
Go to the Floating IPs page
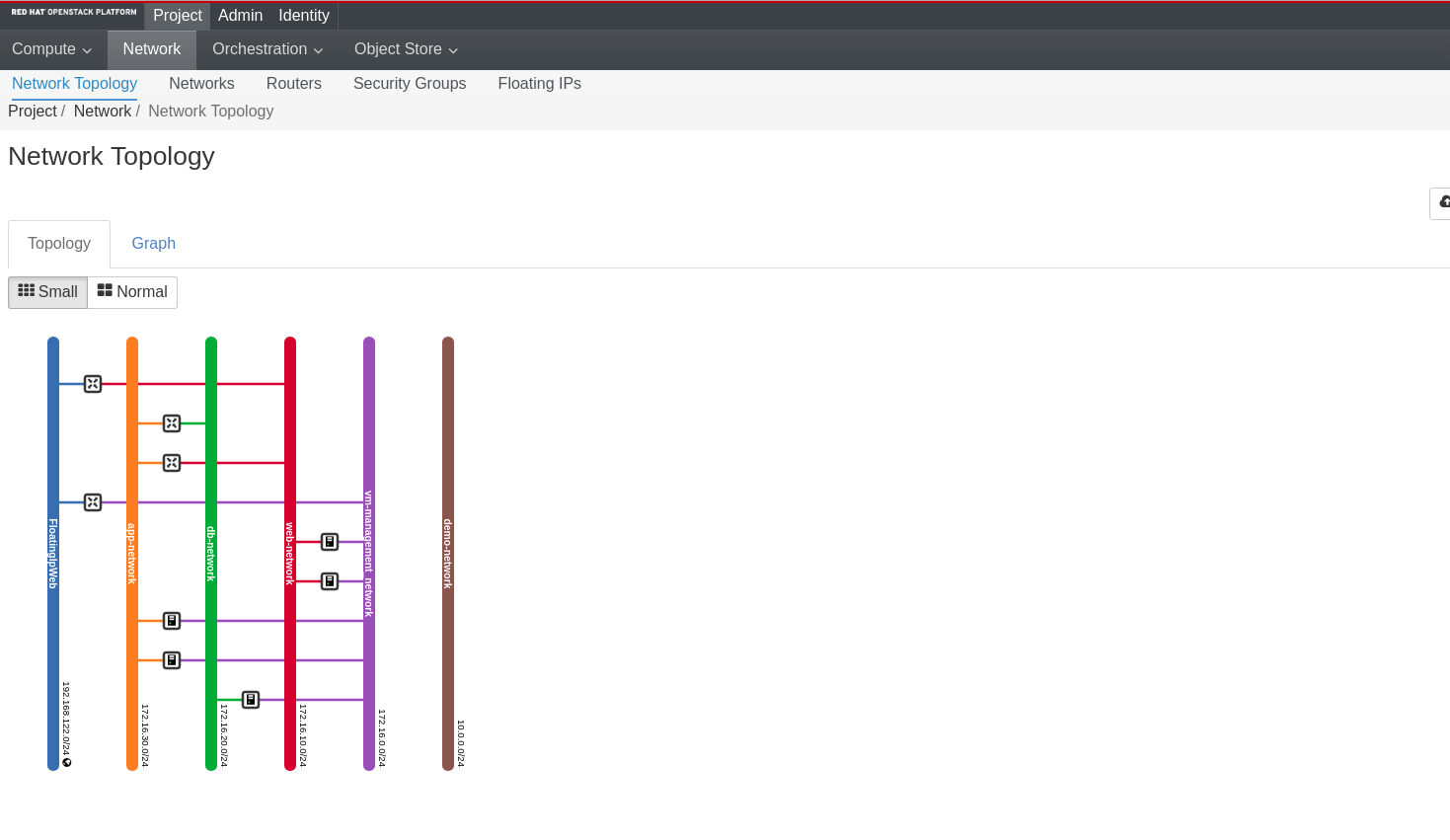tap(539, 84)
